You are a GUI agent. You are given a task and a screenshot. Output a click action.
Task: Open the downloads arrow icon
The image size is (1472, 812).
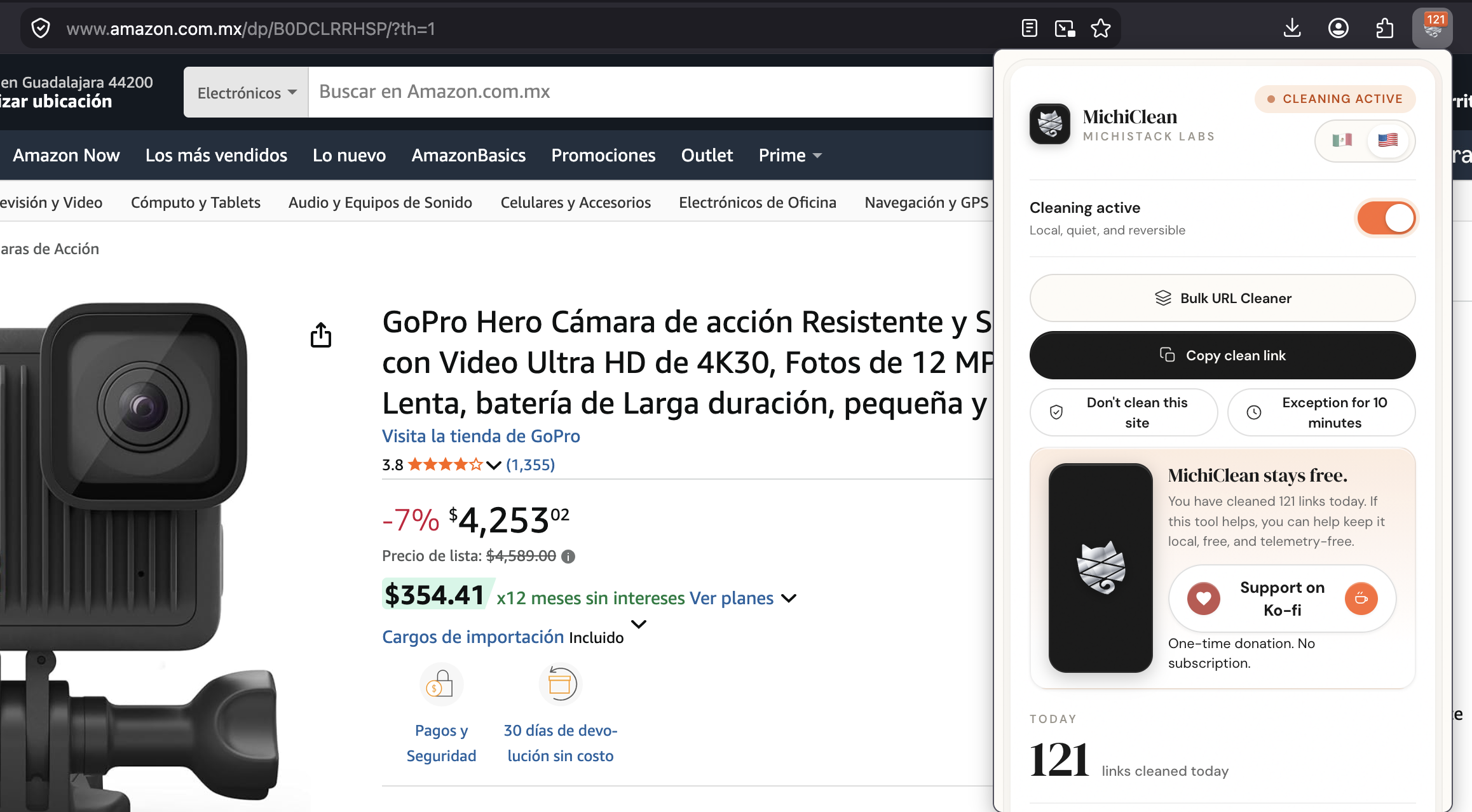[x=1292, y=28]
